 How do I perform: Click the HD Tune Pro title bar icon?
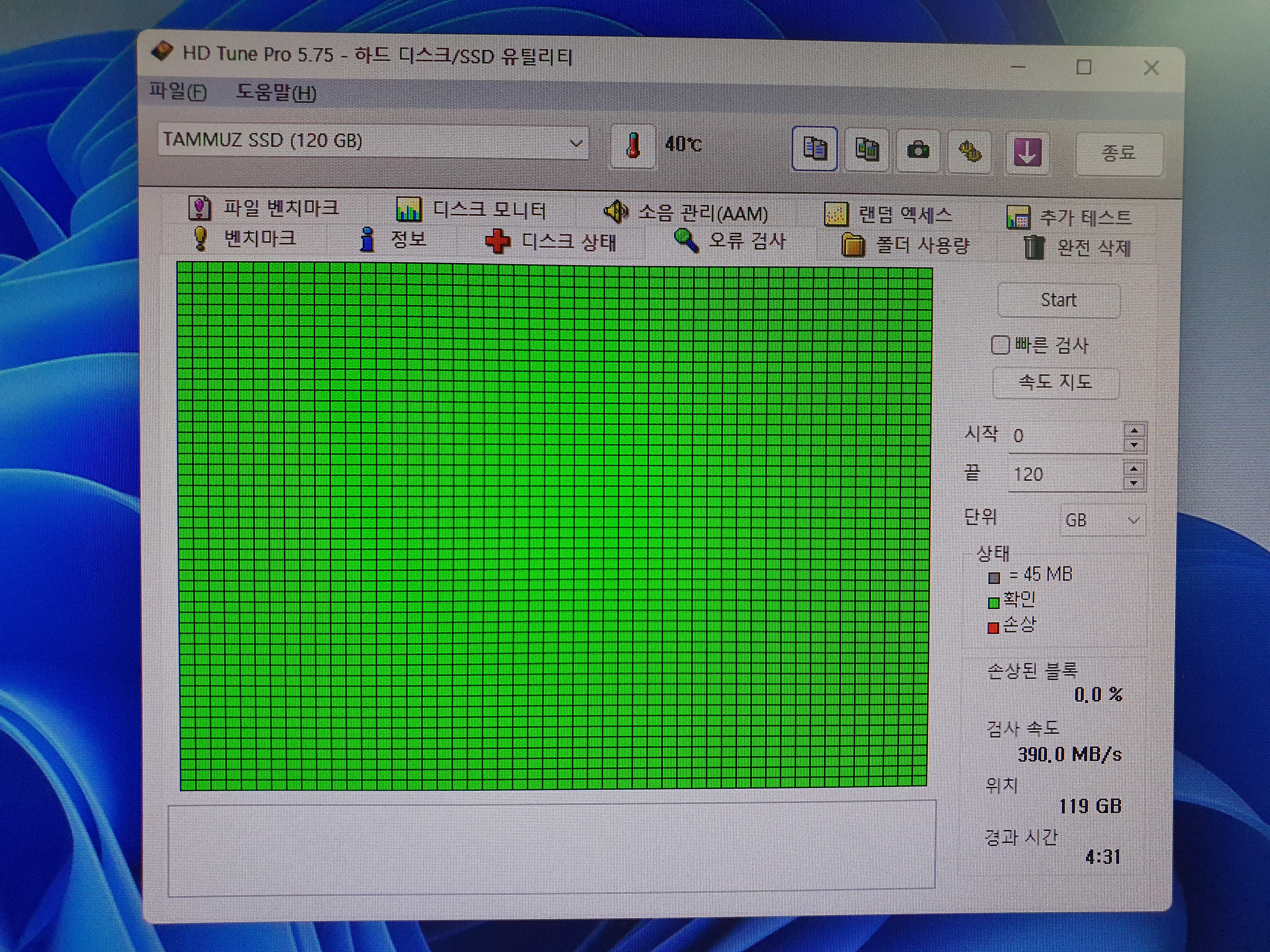(x=162, y=51)
